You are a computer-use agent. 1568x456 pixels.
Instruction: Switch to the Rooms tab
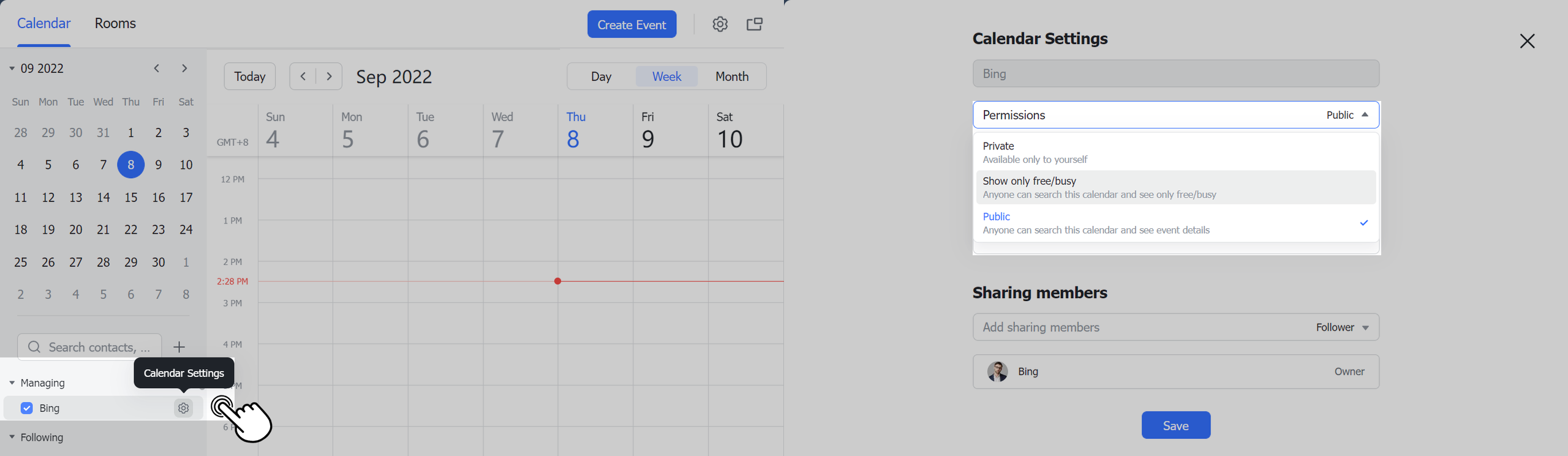tap(115, 23)
